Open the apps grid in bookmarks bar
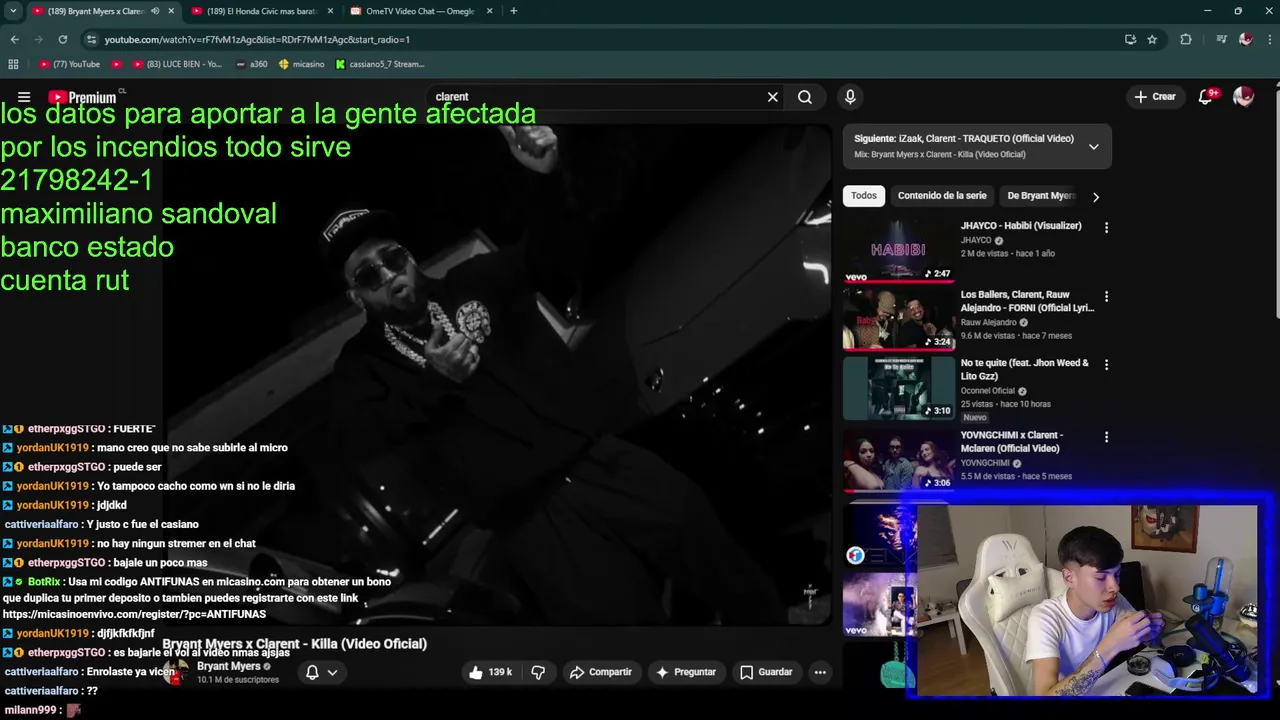Image resolution: width=1280 pixels, height=720 pixels. pos(13,64)
